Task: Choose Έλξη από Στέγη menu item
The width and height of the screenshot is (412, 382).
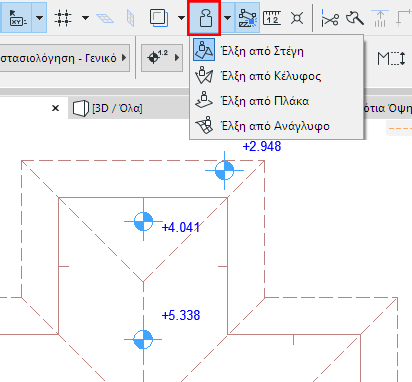Action: [x=277, y=51]
